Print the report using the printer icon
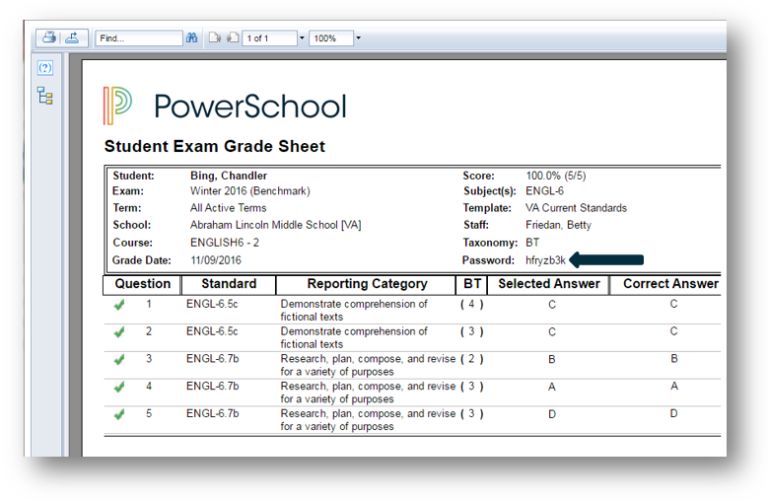This screenshot has height=502, width=768. 48,37
